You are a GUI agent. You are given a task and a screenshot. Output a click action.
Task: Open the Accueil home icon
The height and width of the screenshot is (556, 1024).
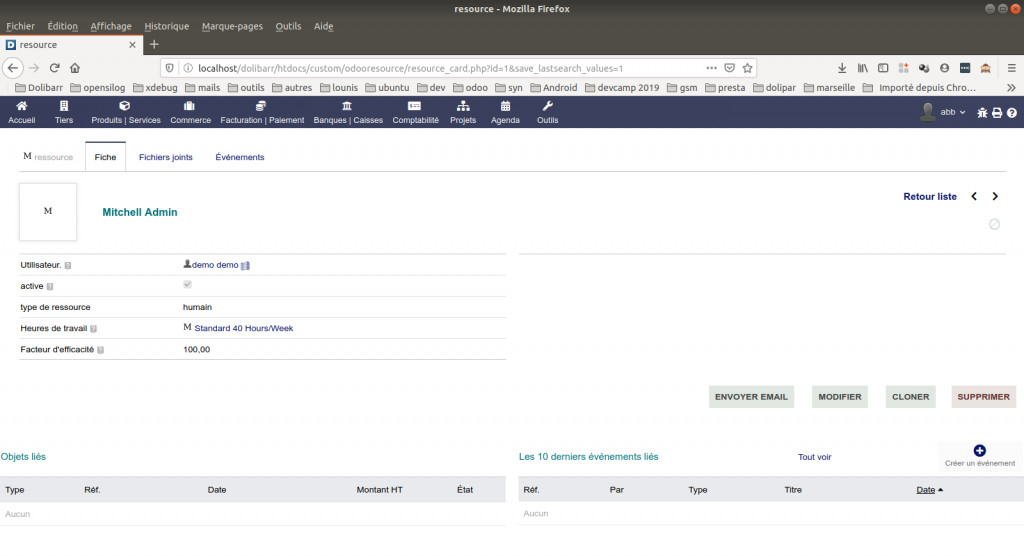pyautogui.click(x=22, y=106)
